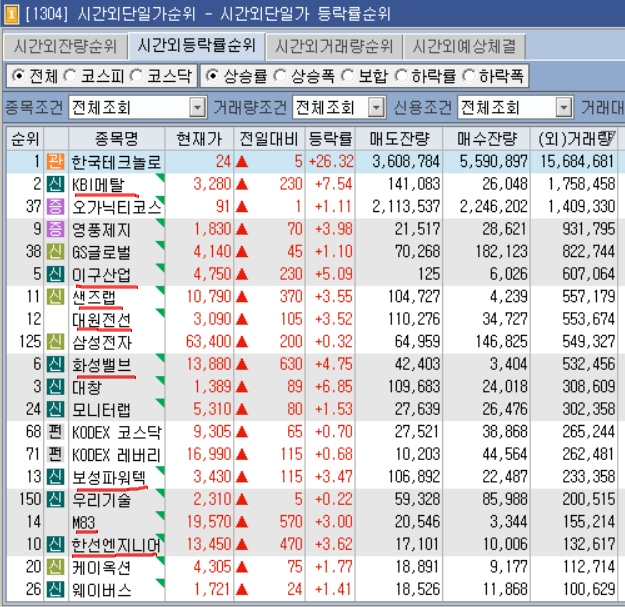Sort by 순위 column header

[x=25, y=139]
